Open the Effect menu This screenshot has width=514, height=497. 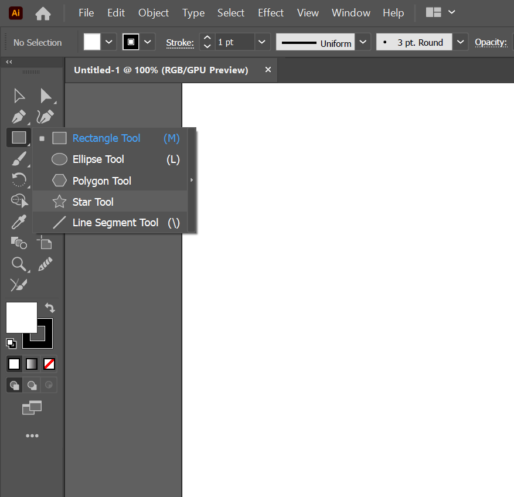[270, 13]
